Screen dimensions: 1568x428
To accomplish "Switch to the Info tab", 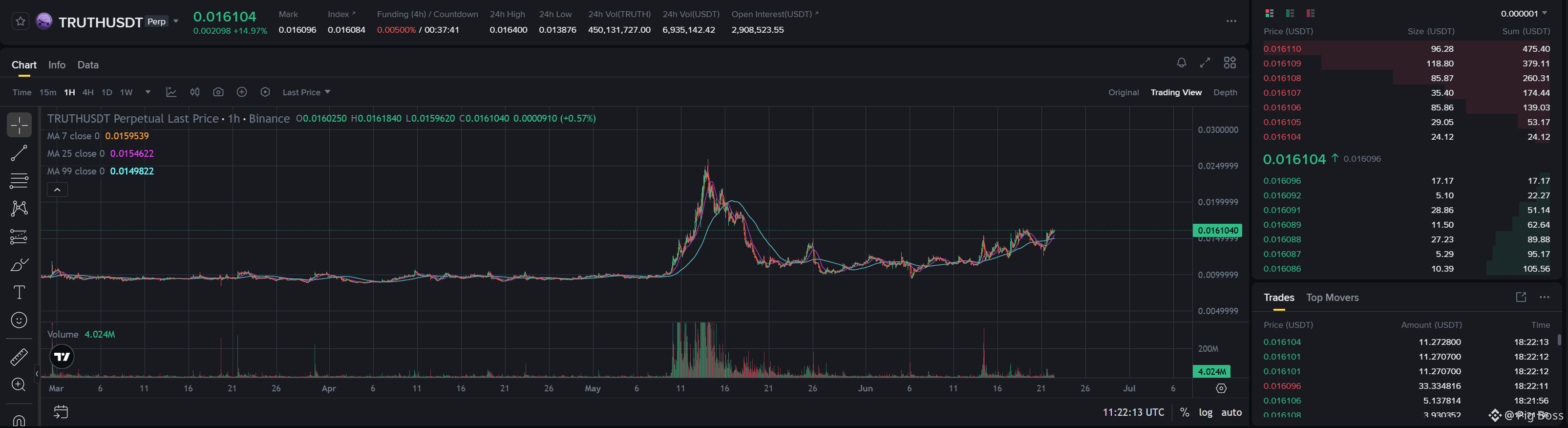I will [x=57, y=64].
